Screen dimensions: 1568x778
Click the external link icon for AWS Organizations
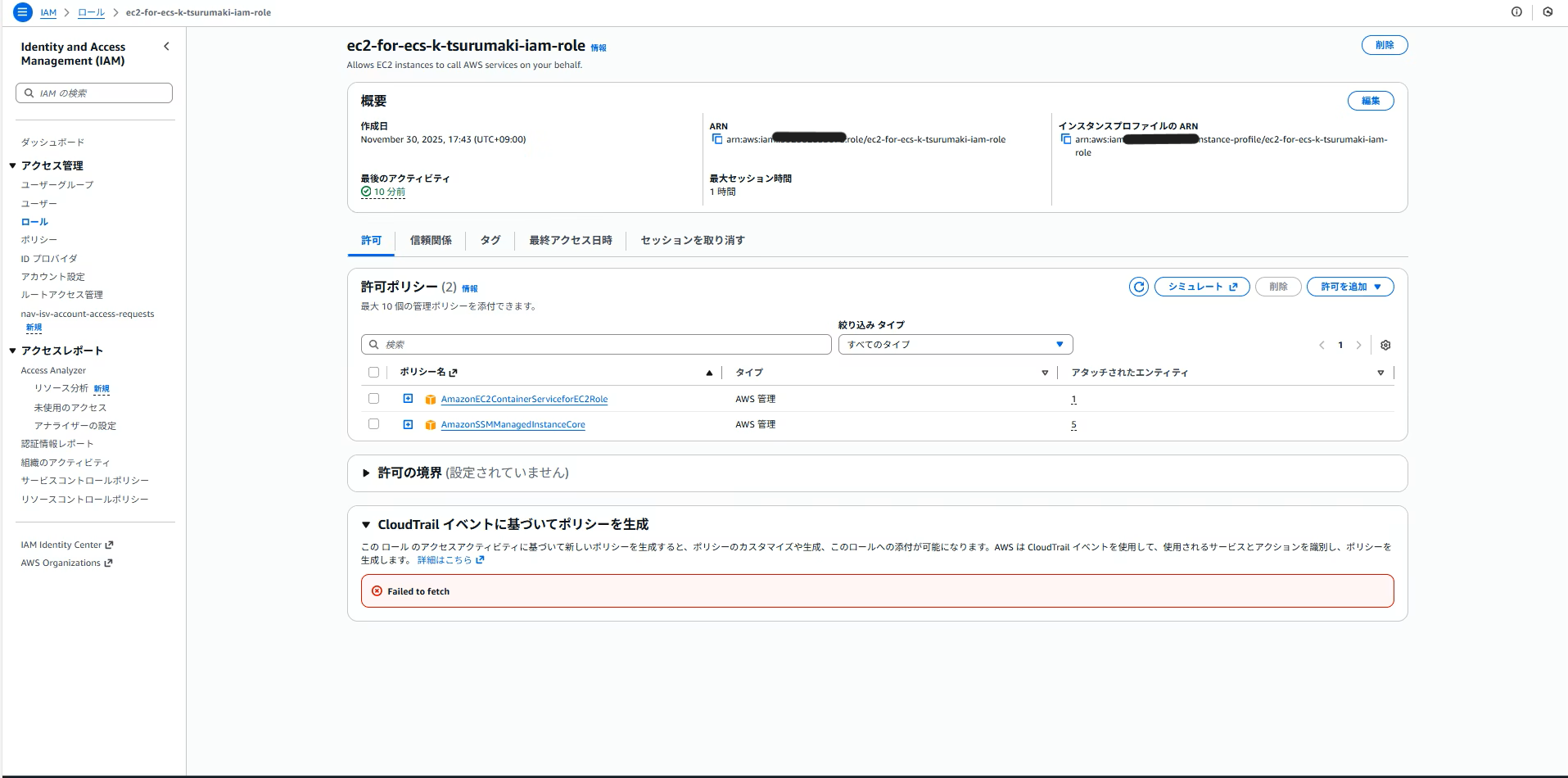[108, 563]
